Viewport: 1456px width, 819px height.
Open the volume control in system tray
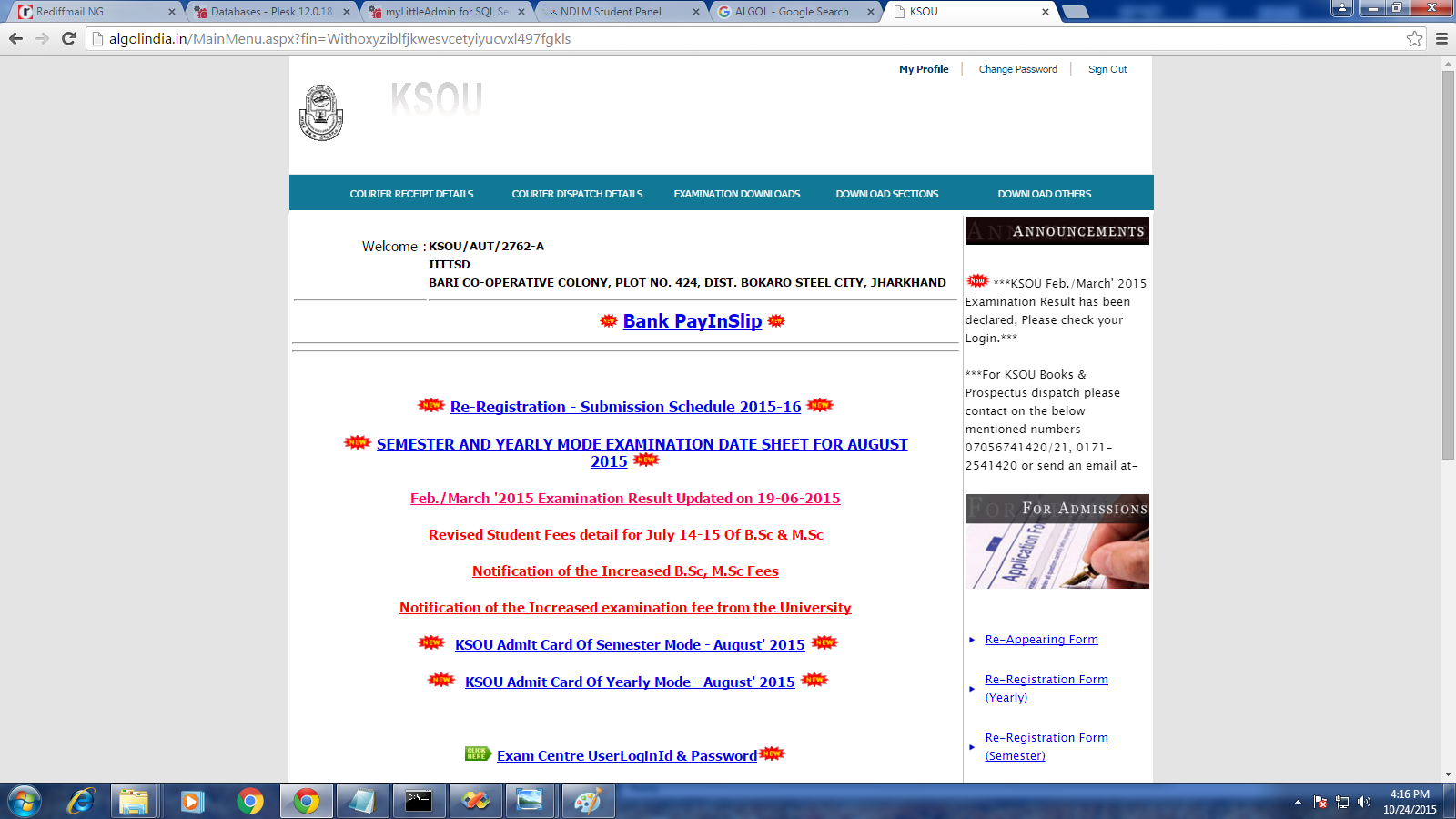coord(1363,802)
